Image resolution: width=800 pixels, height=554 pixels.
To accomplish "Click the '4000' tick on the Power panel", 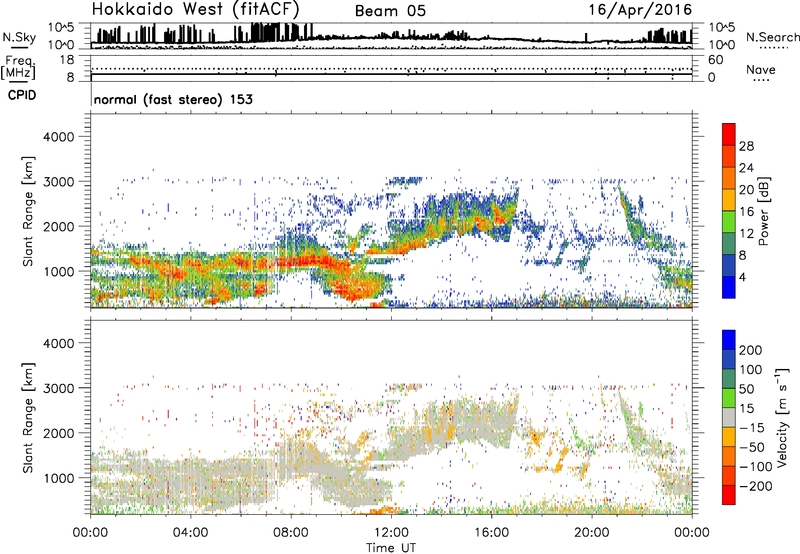I will point(58,137).
